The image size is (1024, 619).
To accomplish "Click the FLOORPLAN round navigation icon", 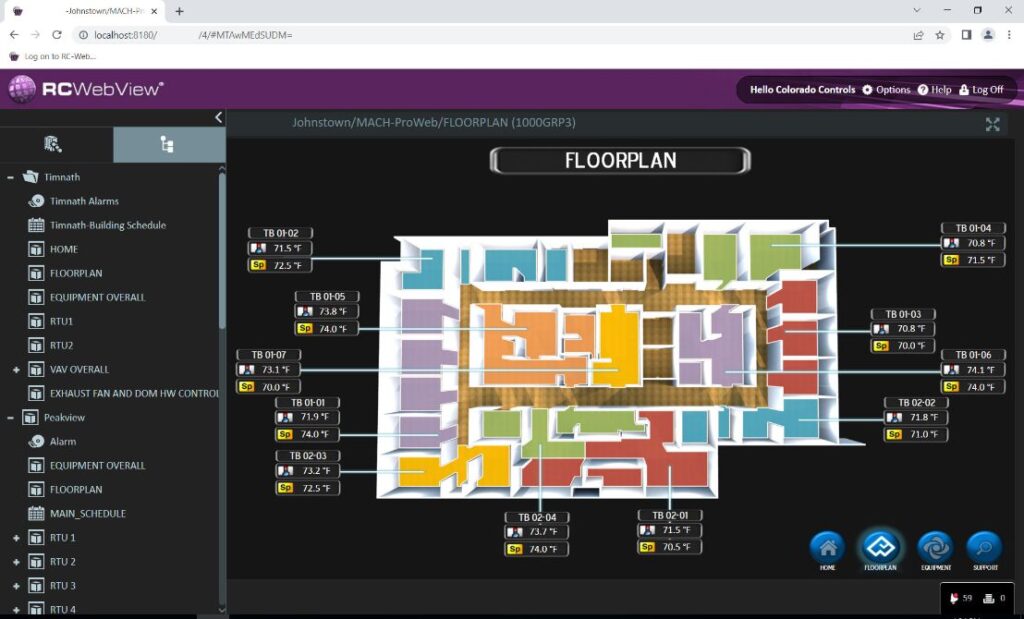I will pos(880,547).
